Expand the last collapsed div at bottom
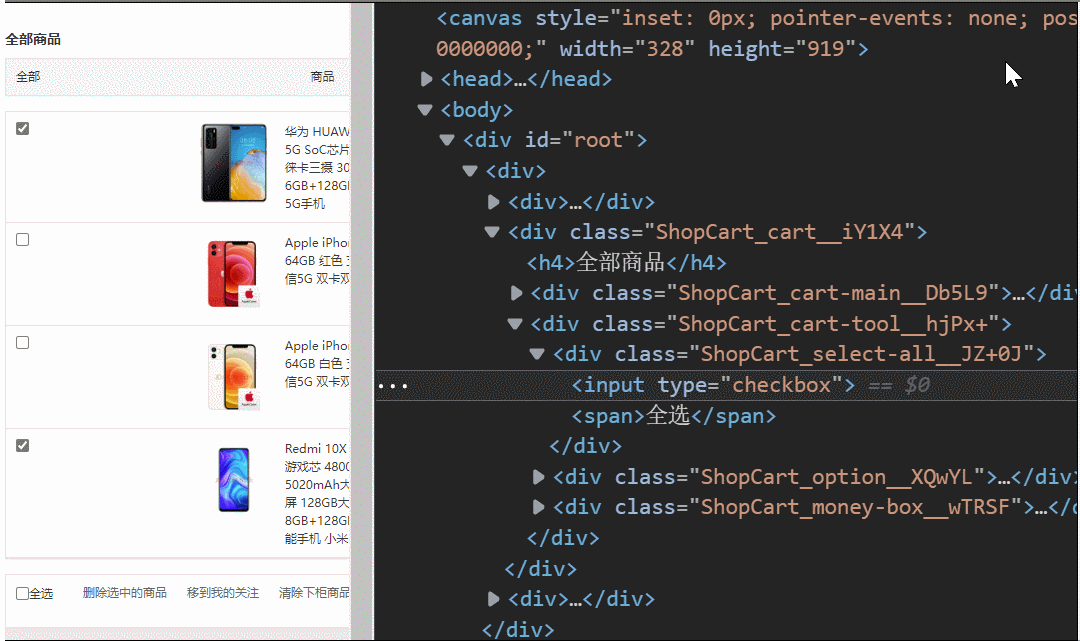 tap(493, 599)
